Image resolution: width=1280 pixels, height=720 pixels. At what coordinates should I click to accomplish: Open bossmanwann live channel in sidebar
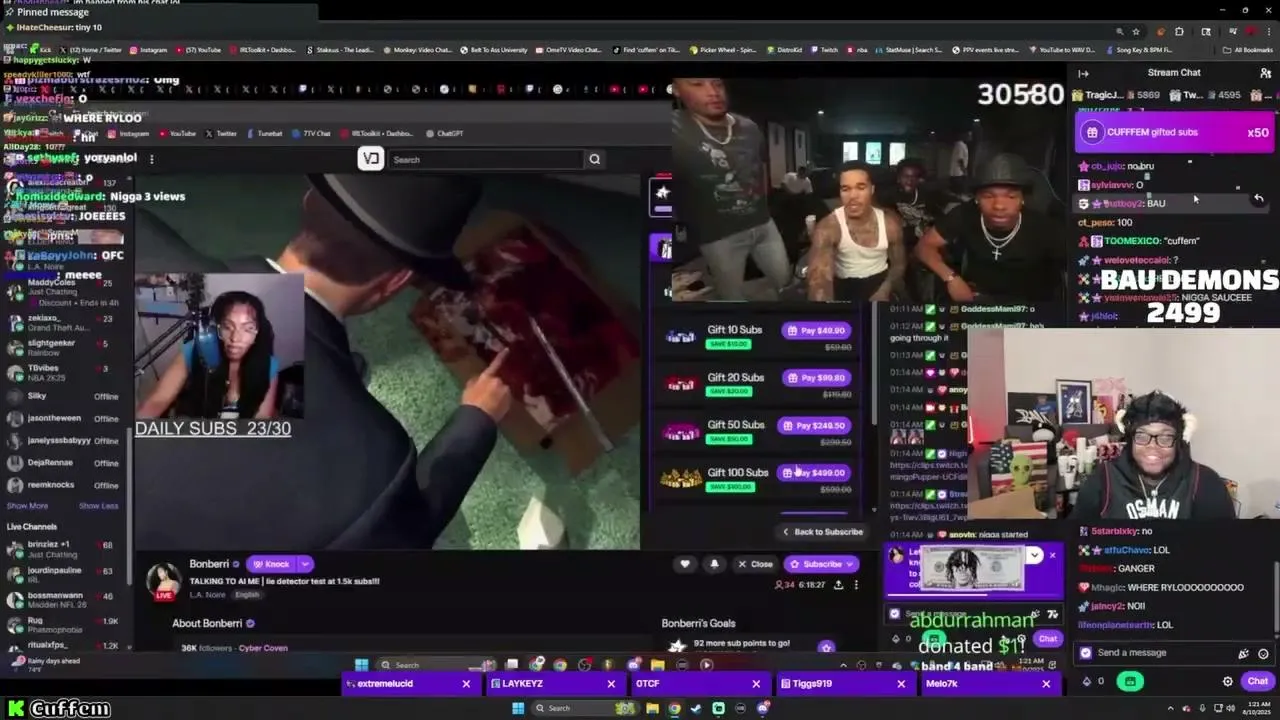tap(62, 600)
